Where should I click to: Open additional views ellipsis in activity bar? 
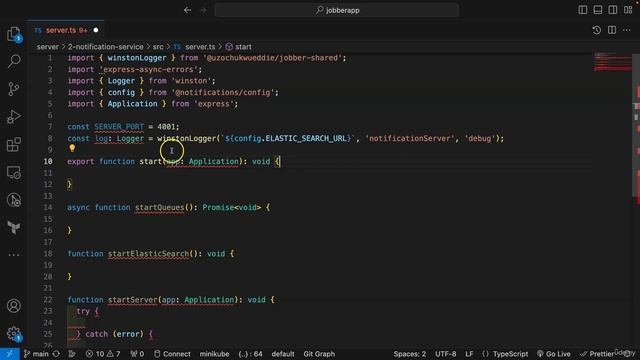click(13, 255)
